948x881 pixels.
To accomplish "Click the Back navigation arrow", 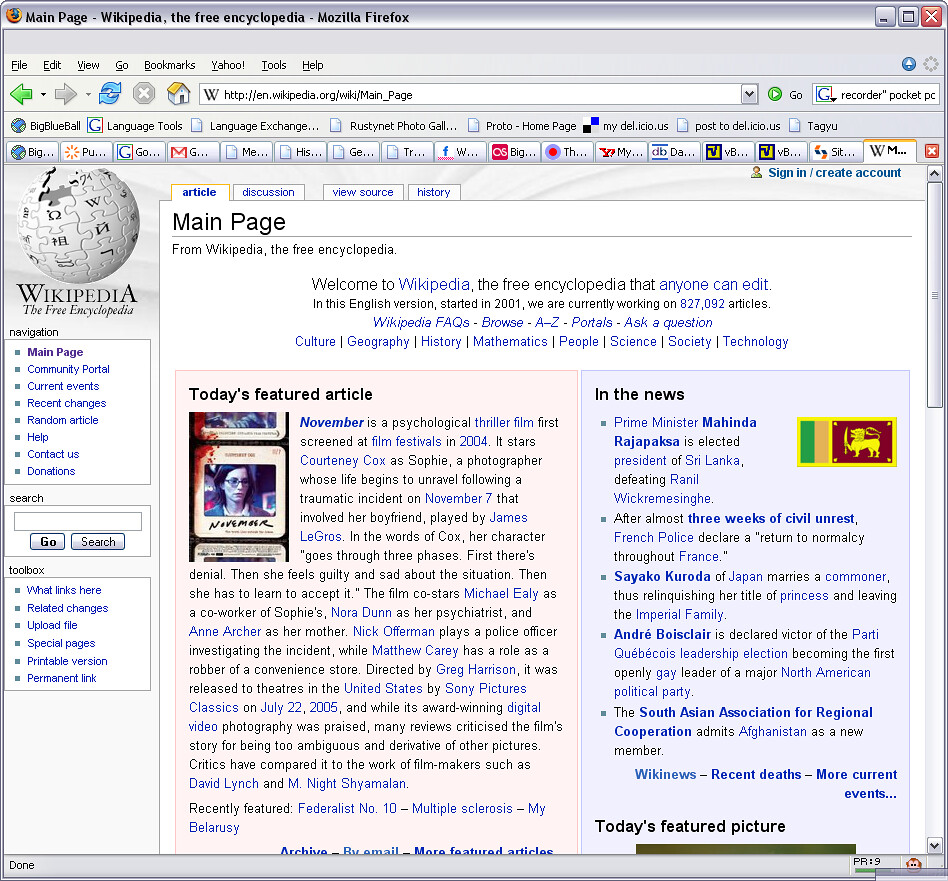I will [x=22, y=94].
